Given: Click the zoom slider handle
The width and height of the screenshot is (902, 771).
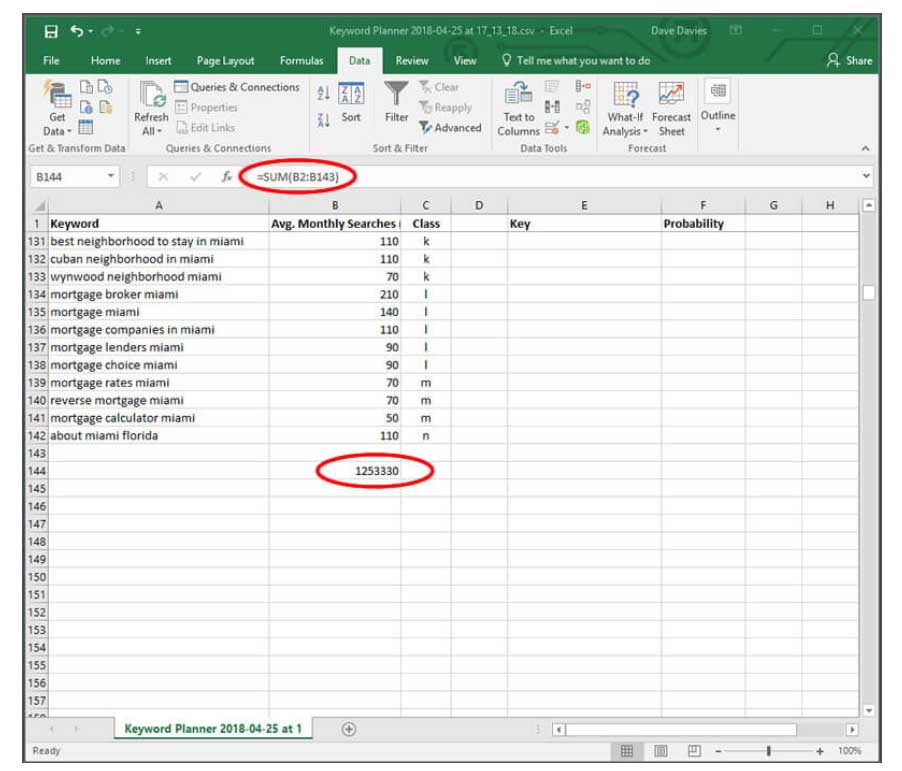Looking at the screenshot, I should click(x=769, y=751).
